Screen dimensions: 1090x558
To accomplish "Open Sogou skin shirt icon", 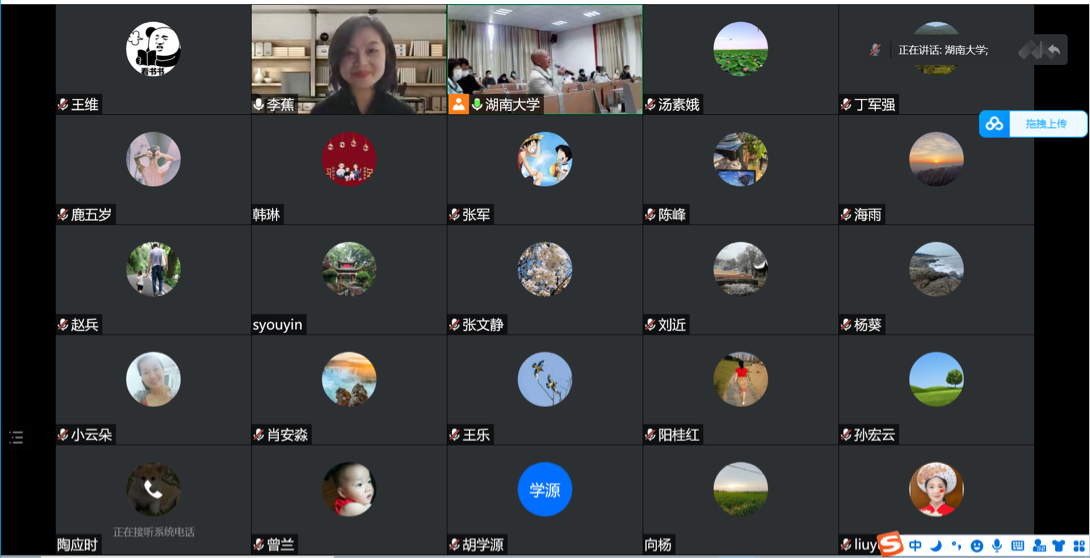I will tap(1058, 546).
